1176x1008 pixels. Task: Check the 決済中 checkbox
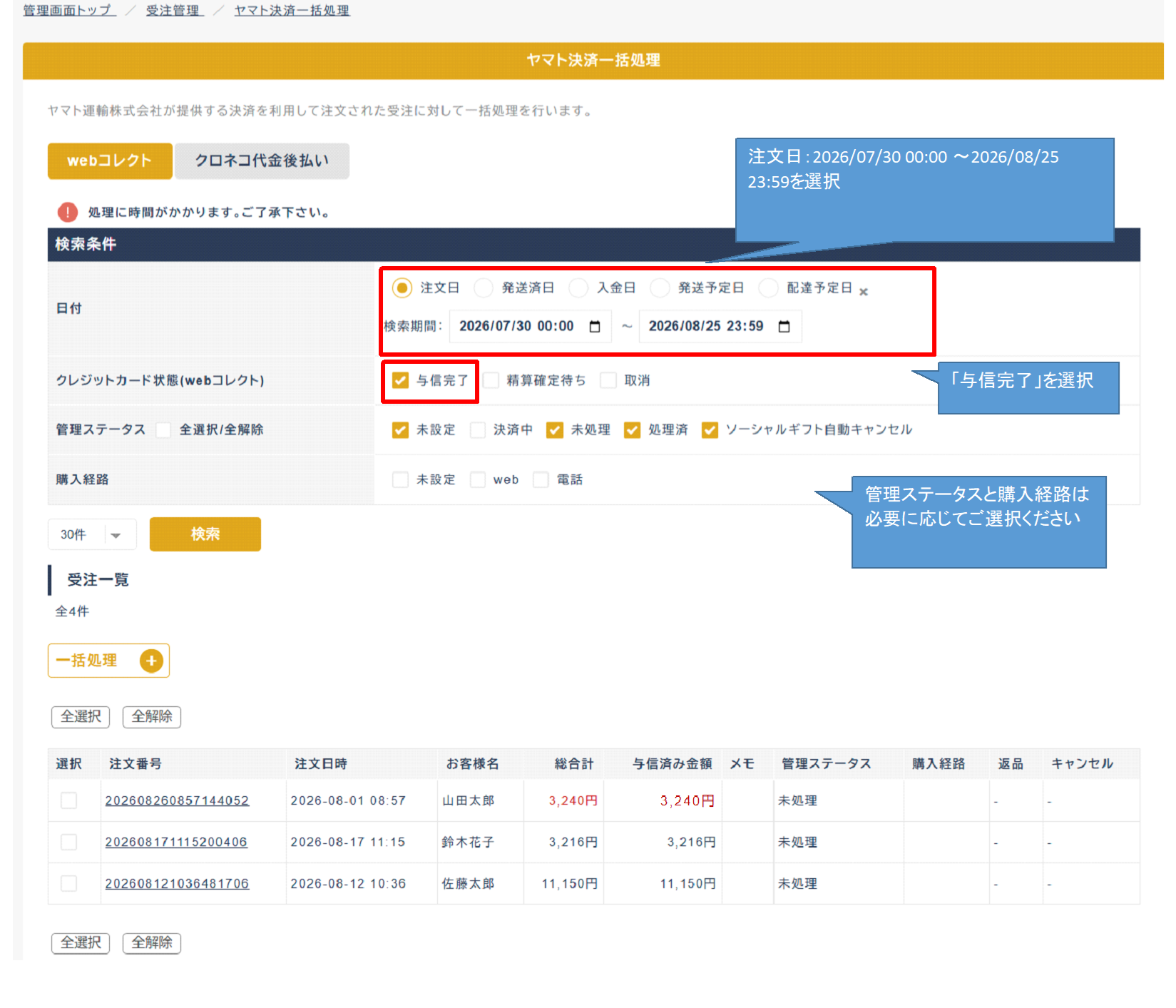[x=478, y=429]
